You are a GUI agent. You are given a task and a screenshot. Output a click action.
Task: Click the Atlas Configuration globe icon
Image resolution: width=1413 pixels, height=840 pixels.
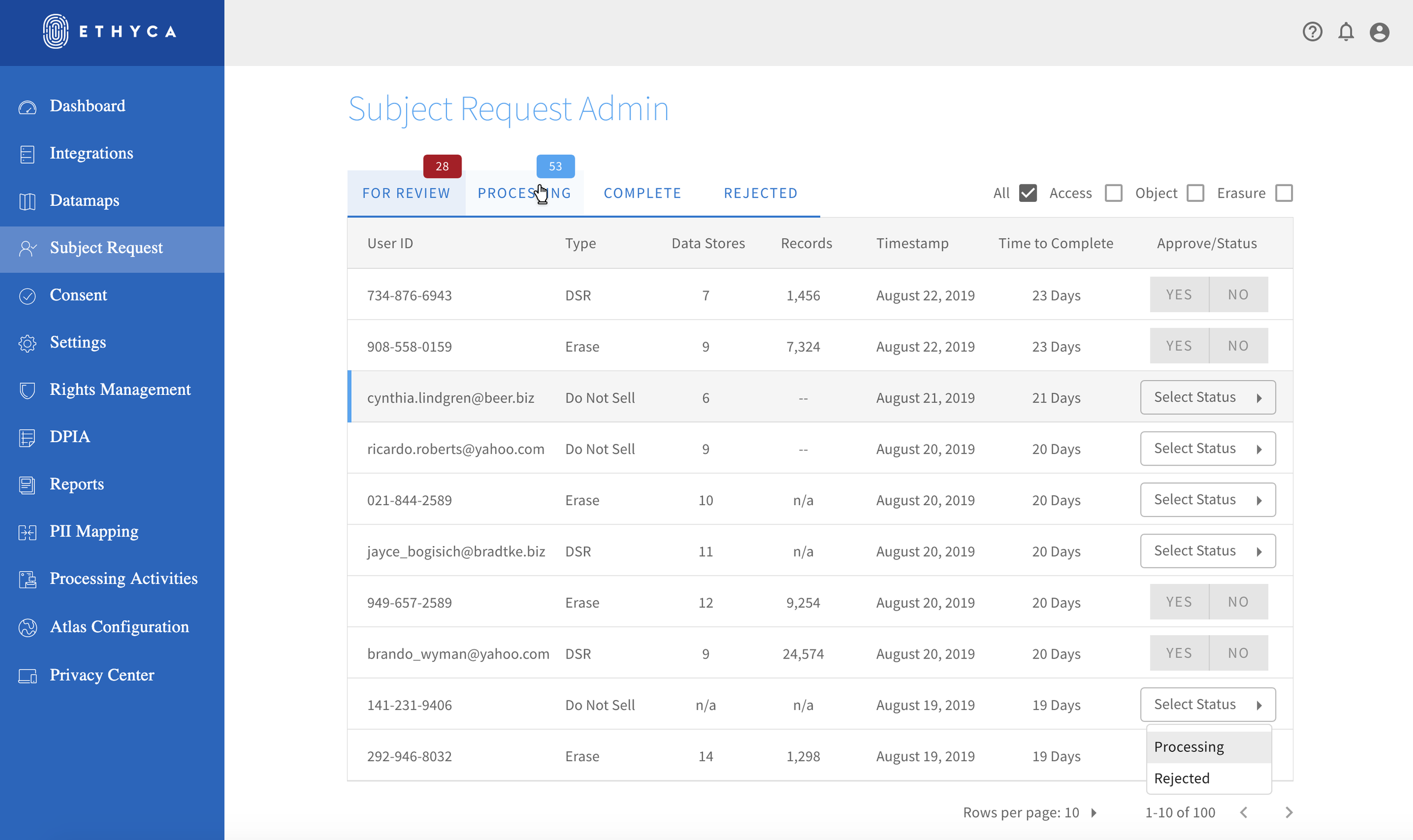point(27,627)
